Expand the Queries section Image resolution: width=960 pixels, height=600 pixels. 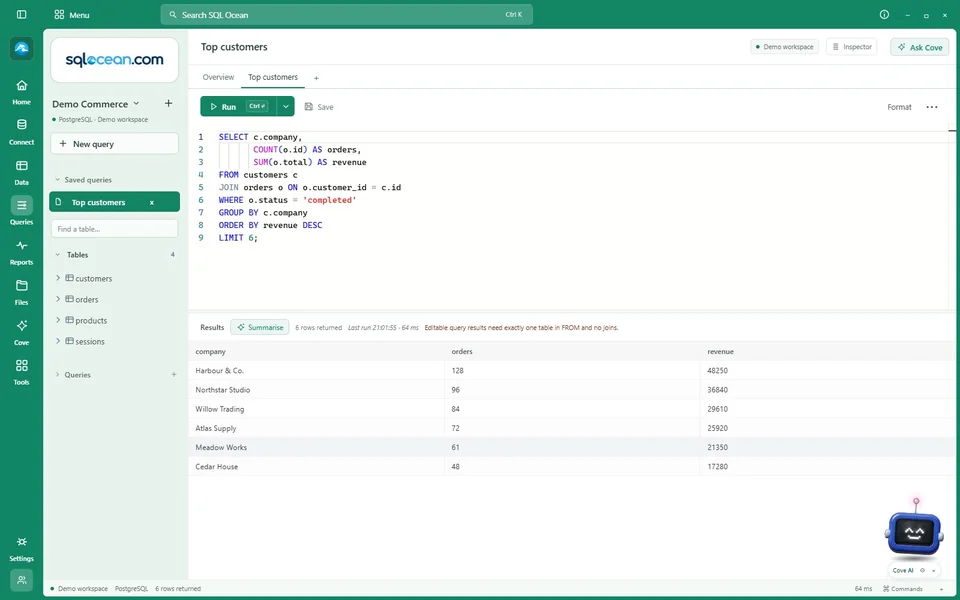(58, 375)
